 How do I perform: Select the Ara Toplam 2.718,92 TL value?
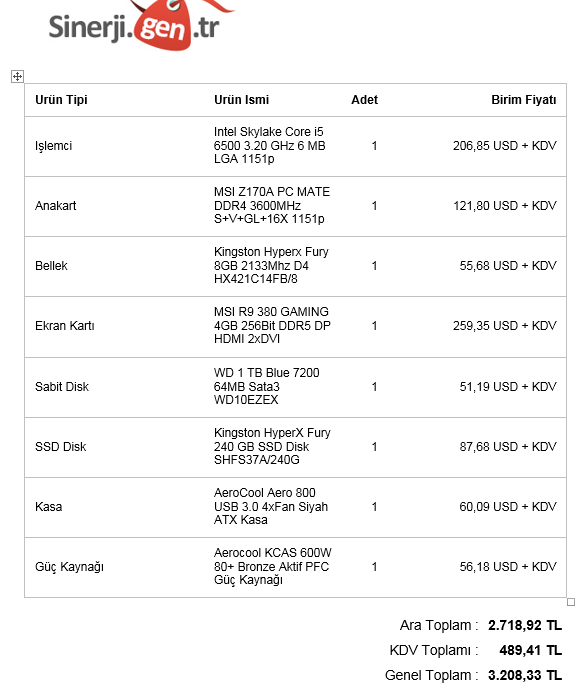525,625
